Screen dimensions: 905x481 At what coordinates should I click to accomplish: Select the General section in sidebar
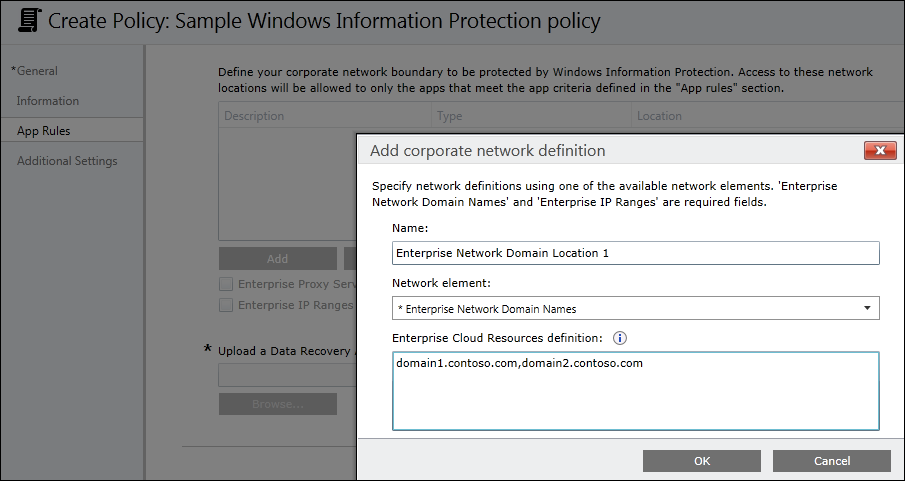pyautogui.click(x=37, y=71)
